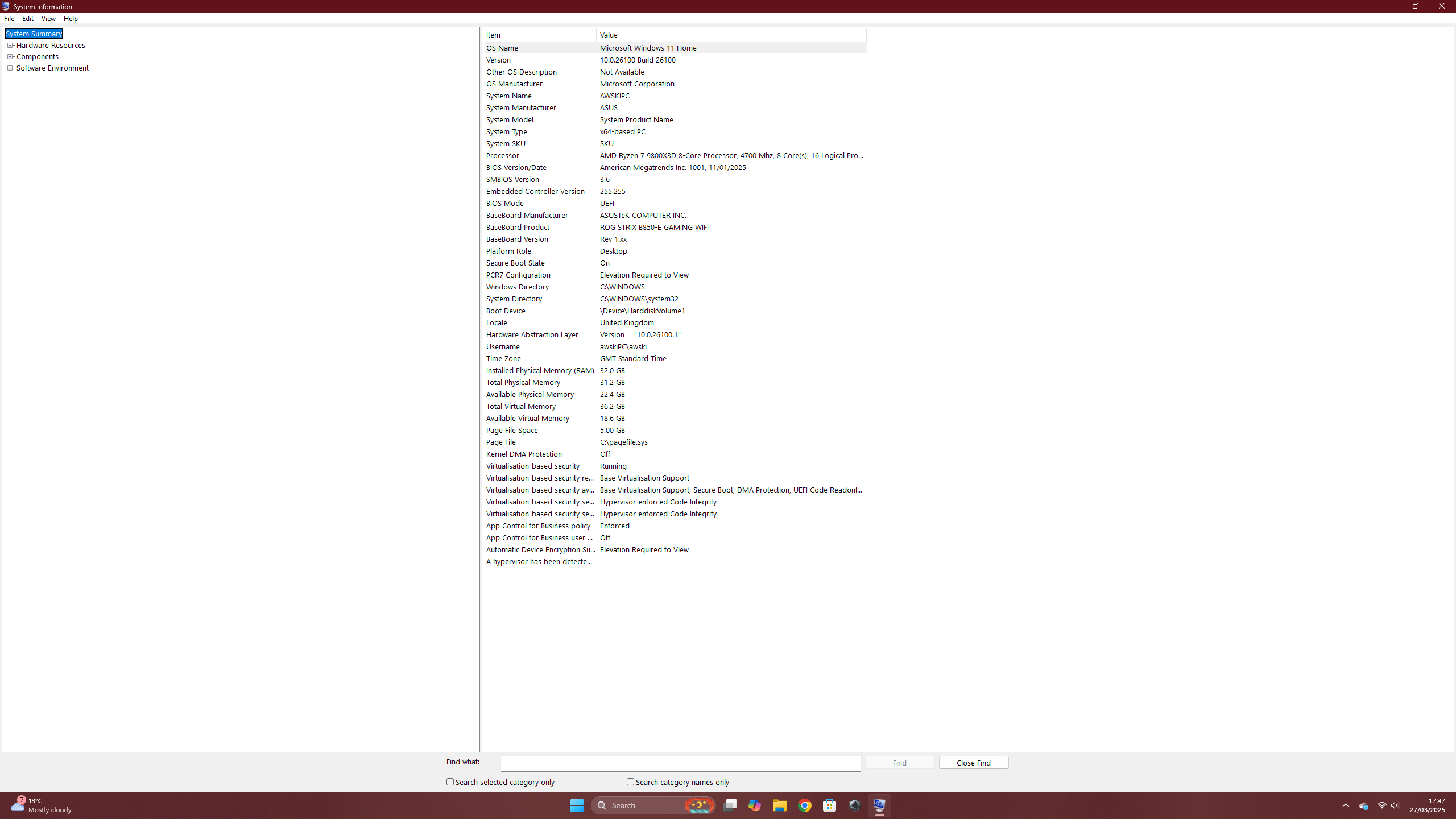Screen dimensions: 1456x819
Task: Open the View menu
Action: tap(48, 19)
